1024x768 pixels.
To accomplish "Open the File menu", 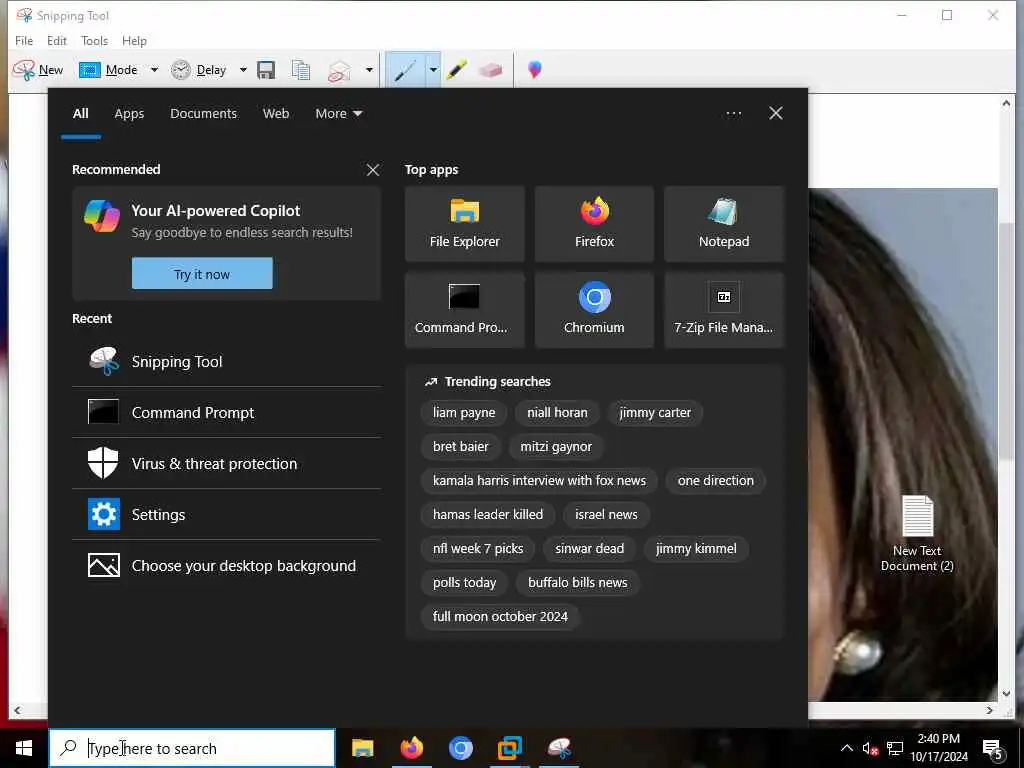I will coord(24,40).
